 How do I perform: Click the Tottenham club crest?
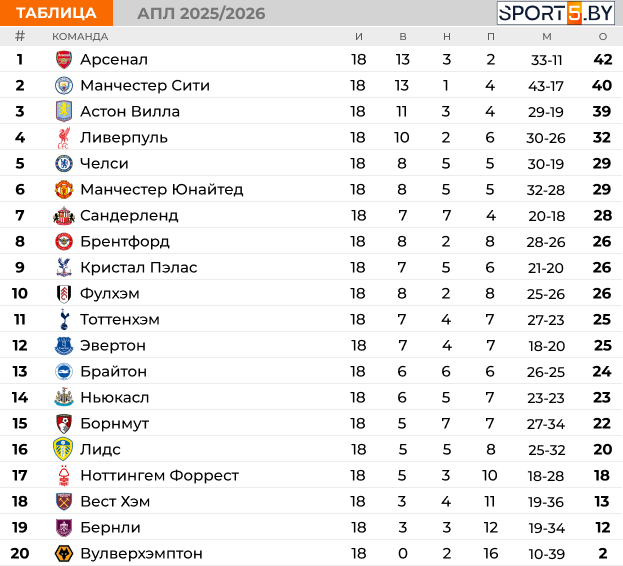64,319
